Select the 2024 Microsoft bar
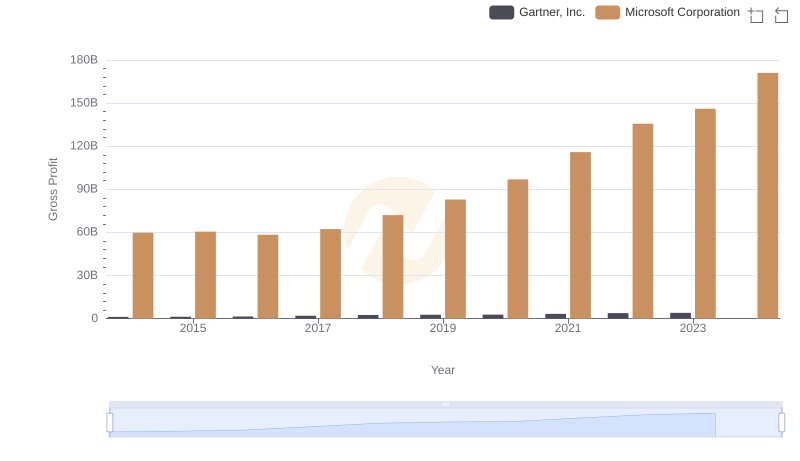Screen dimensions: 800x461 point(768,196)
